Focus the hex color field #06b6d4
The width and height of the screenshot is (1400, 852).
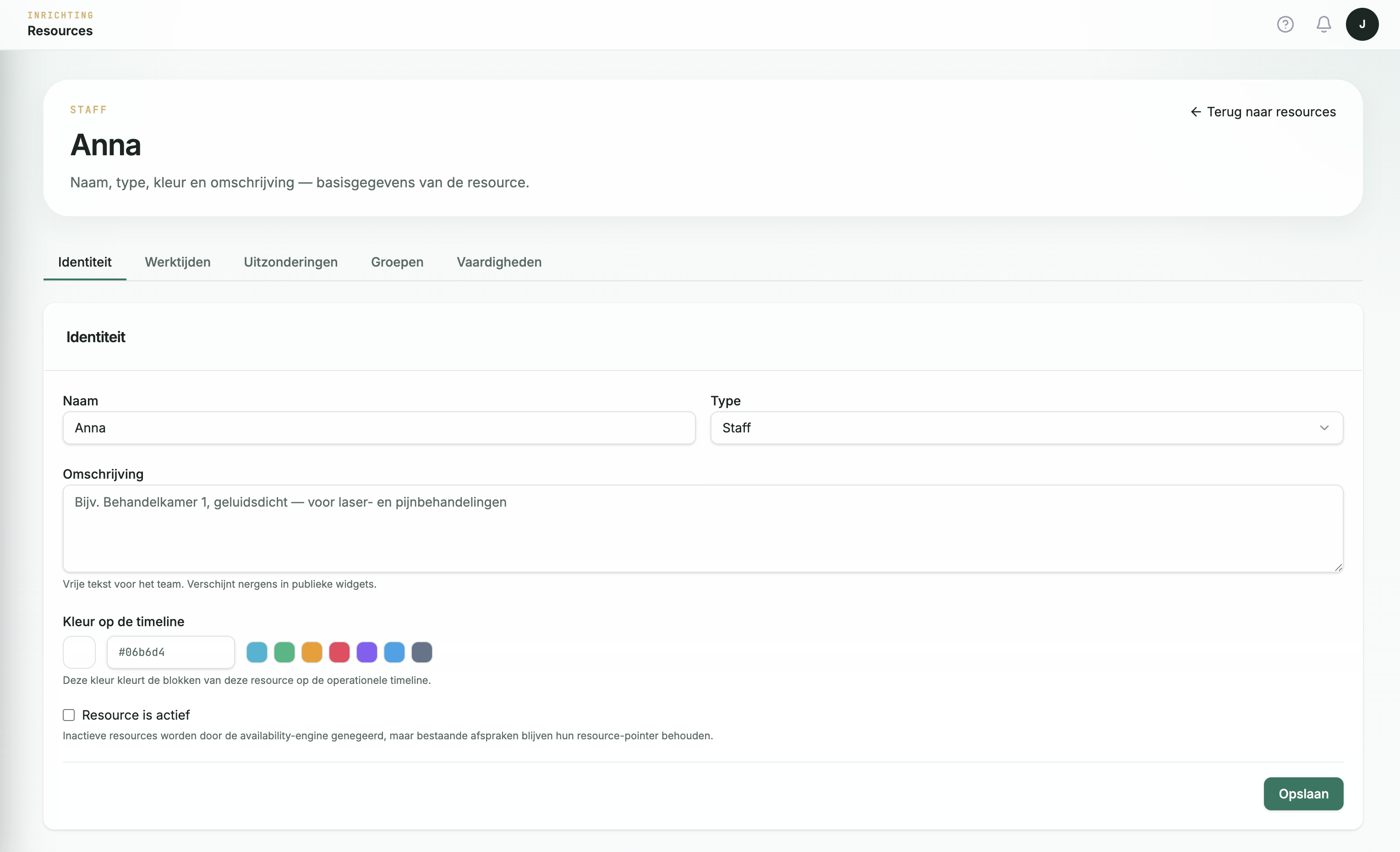click(x=170, y=652)
